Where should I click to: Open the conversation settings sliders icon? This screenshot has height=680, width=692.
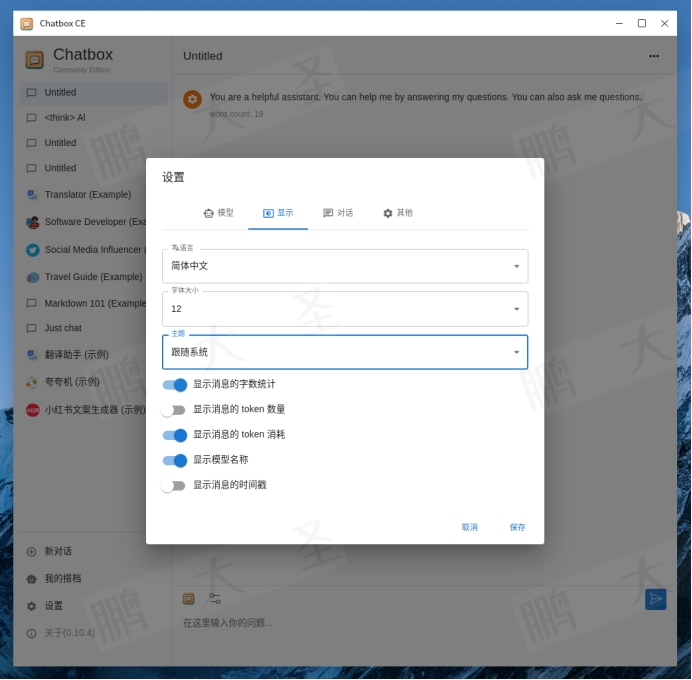(215, 599)
